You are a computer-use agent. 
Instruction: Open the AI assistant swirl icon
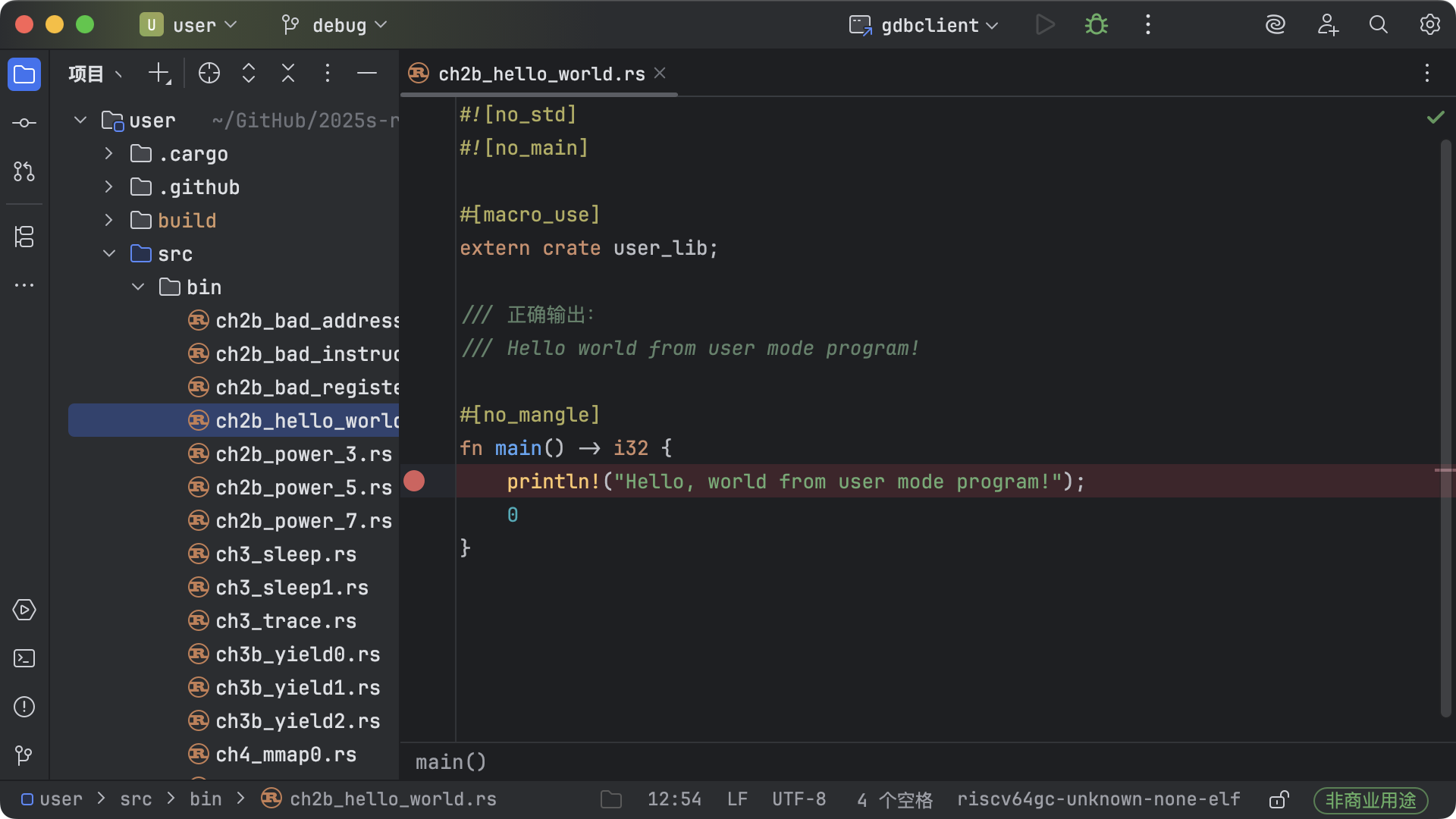point(1276,25)
